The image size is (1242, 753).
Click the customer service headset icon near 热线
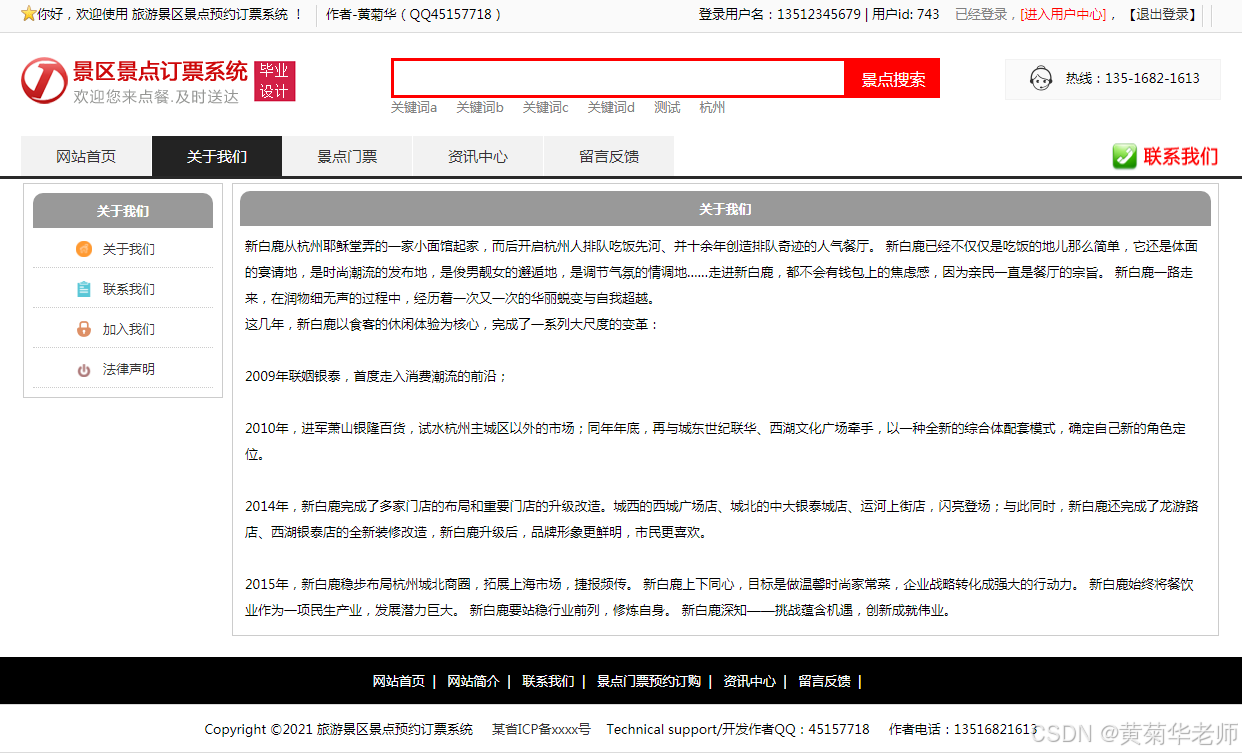pyautogui.click(x=1042, y=78)
